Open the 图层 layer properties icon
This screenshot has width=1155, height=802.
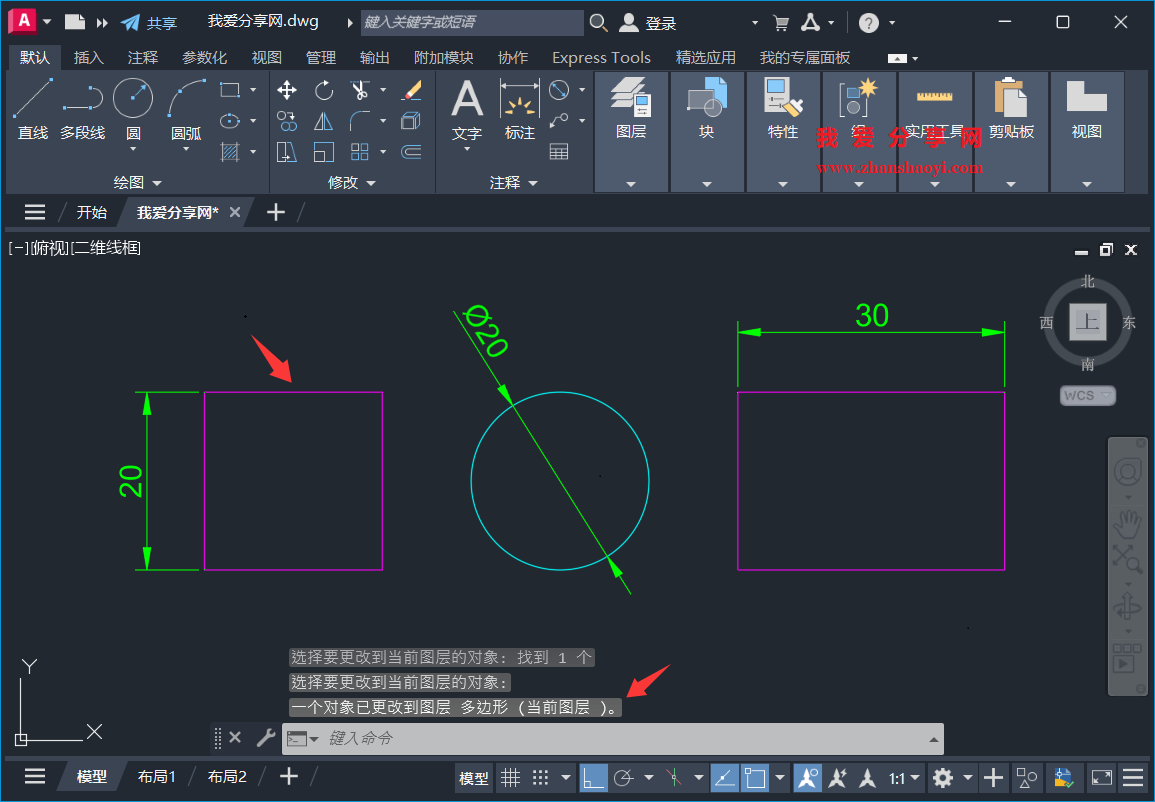tap(631, 98)
